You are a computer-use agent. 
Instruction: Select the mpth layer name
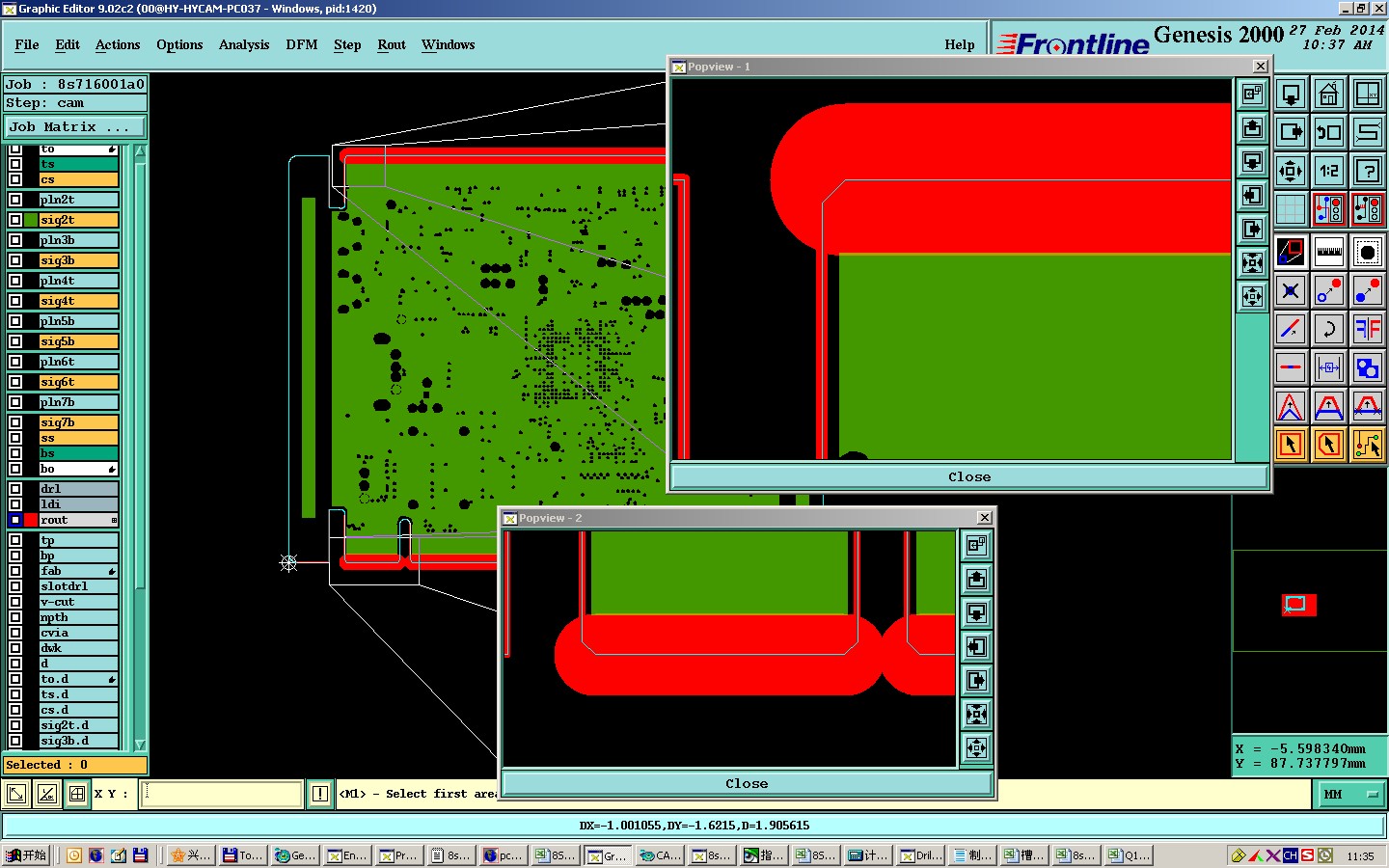point(78,617)
